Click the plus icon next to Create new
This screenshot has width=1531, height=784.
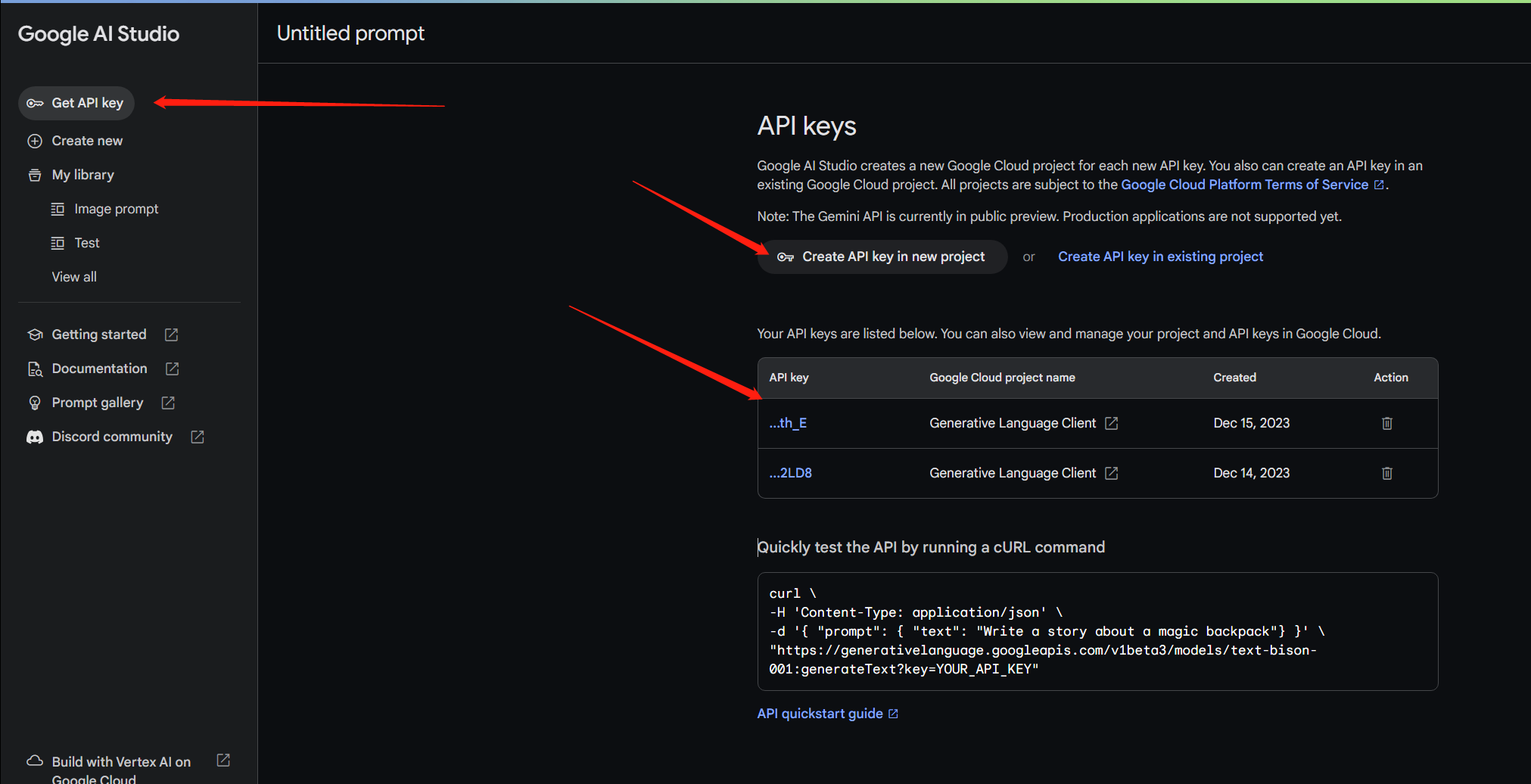[x=35, y=141]
